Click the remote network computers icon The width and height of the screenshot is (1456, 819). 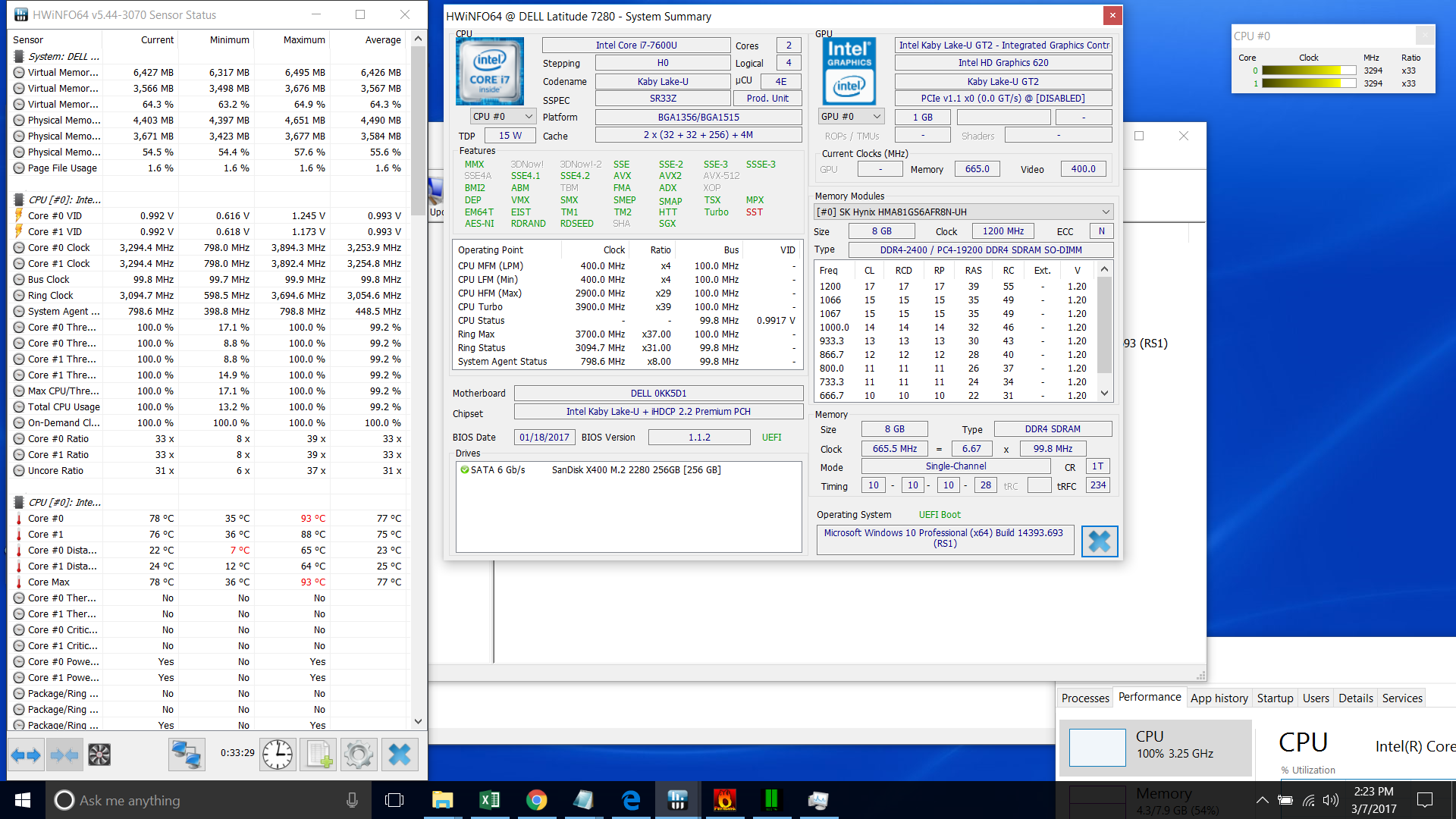point(187,755)
